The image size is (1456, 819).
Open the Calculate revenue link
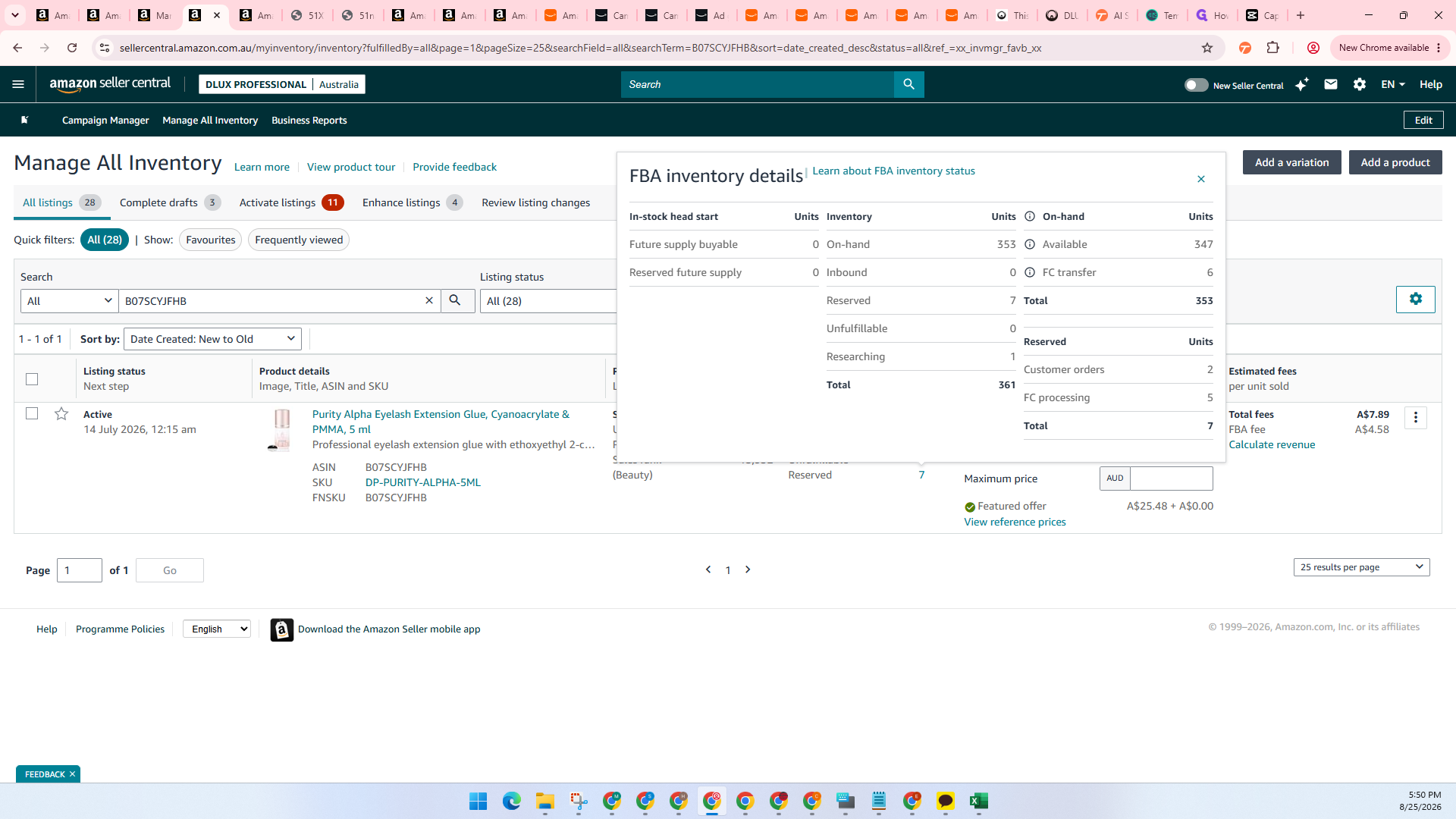pyautogui.click(x=1272, y=444)
